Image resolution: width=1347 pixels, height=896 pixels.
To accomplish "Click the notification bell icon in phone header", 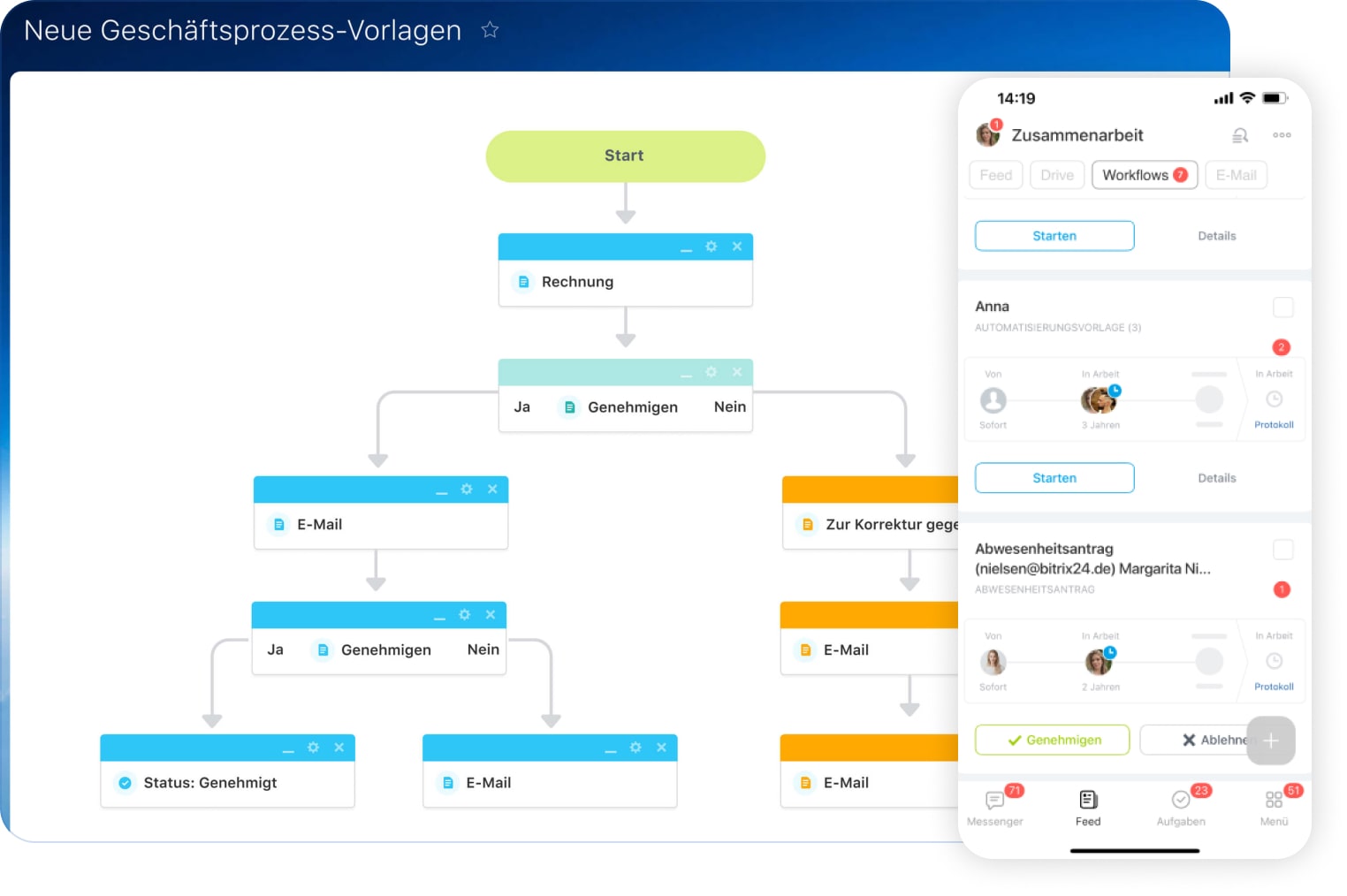I will click(x=1240, y=135).
